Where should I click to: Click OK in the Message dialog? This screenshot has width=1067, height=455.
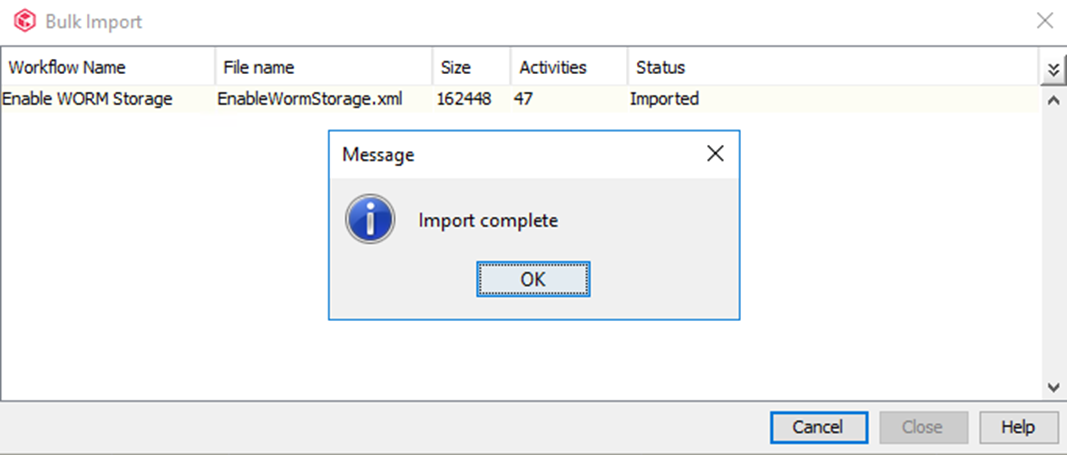533,279
